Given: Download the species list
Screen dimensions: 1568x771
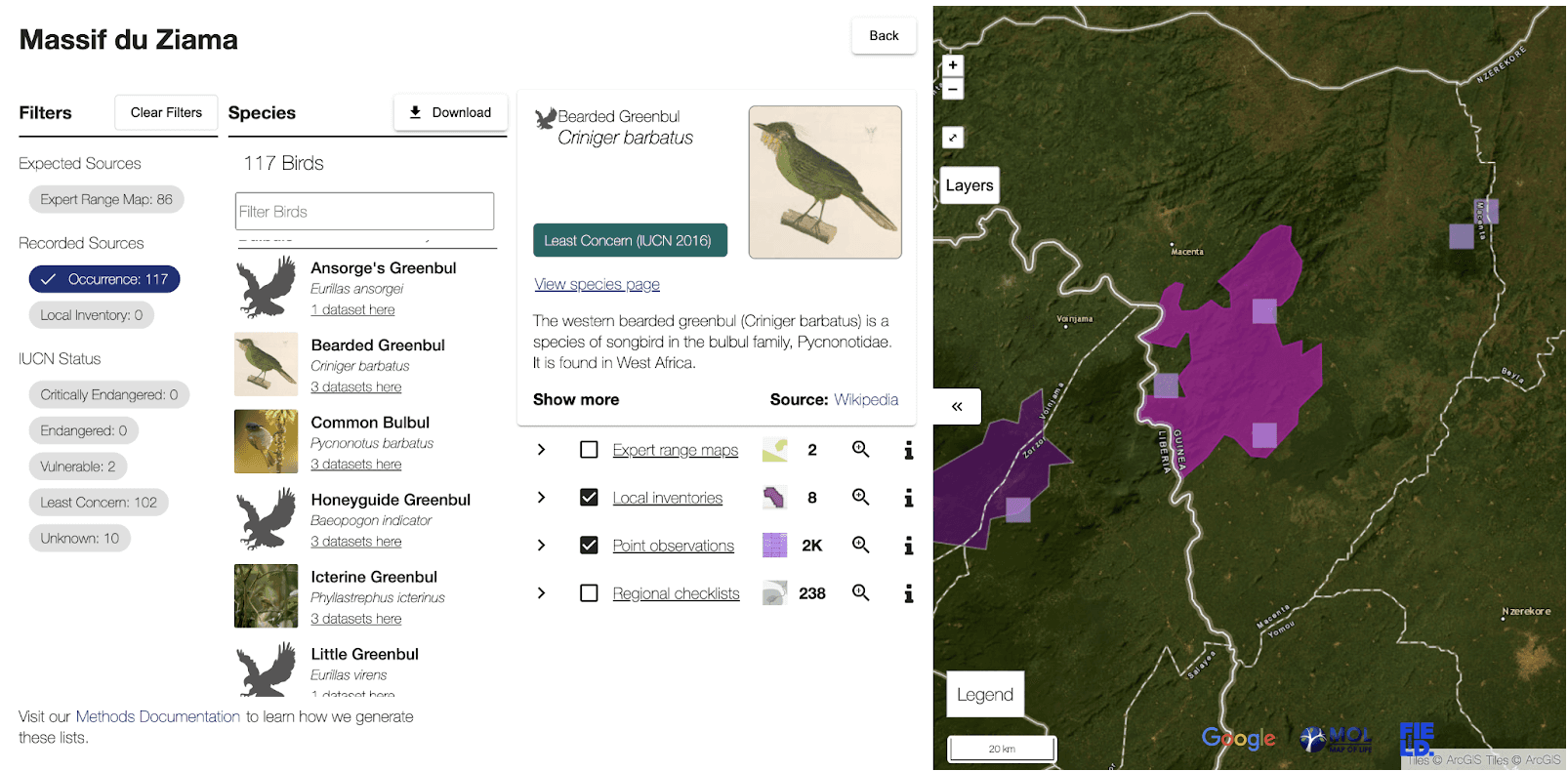Looking at the screenshot, I should point(450,112).
